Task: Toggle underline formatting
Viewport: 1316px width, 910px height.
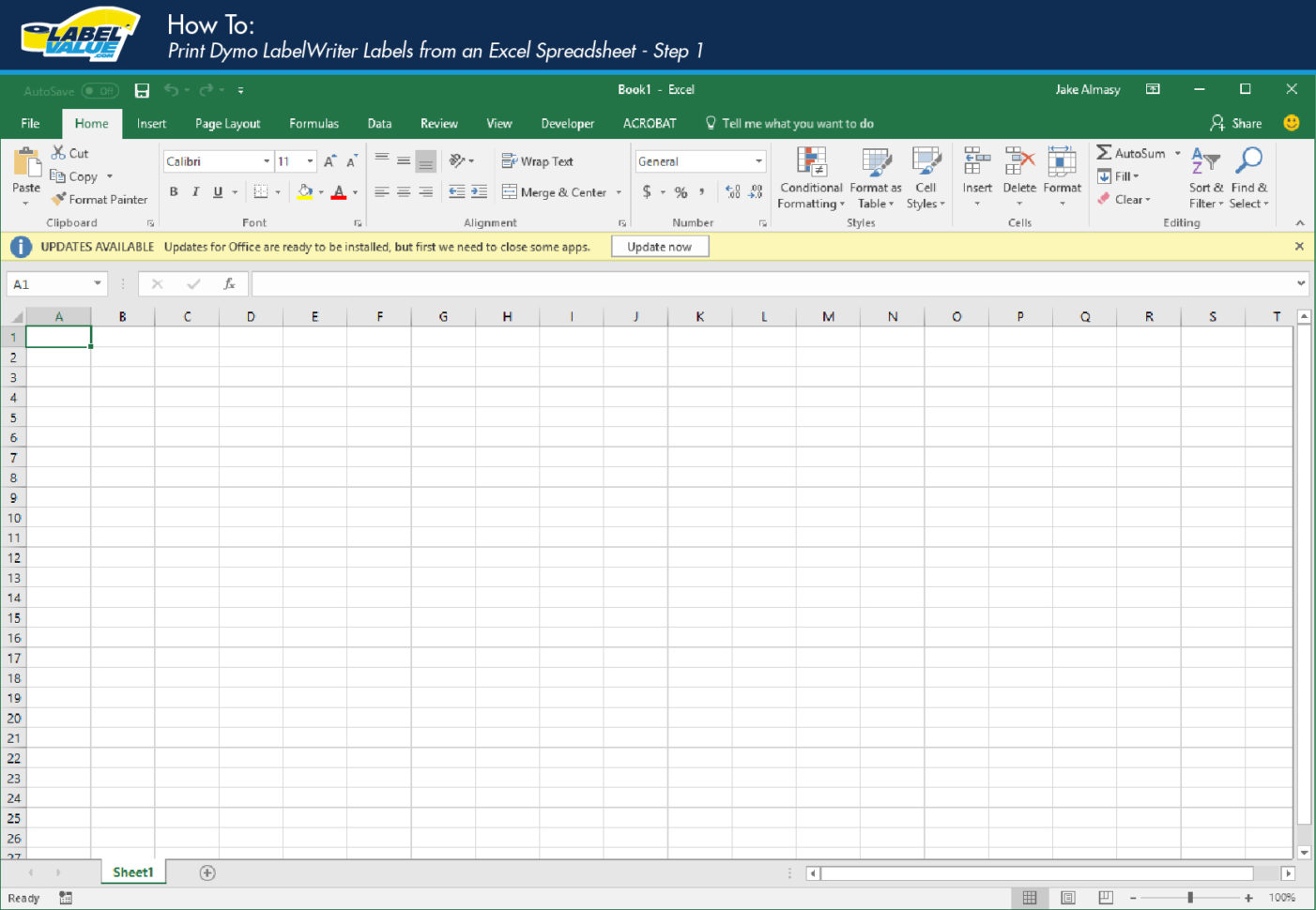Action: [x=216, y=191]
